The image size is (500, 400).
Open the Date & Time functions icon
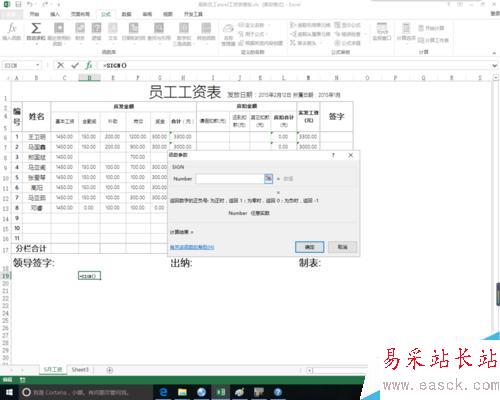[133, 28]
